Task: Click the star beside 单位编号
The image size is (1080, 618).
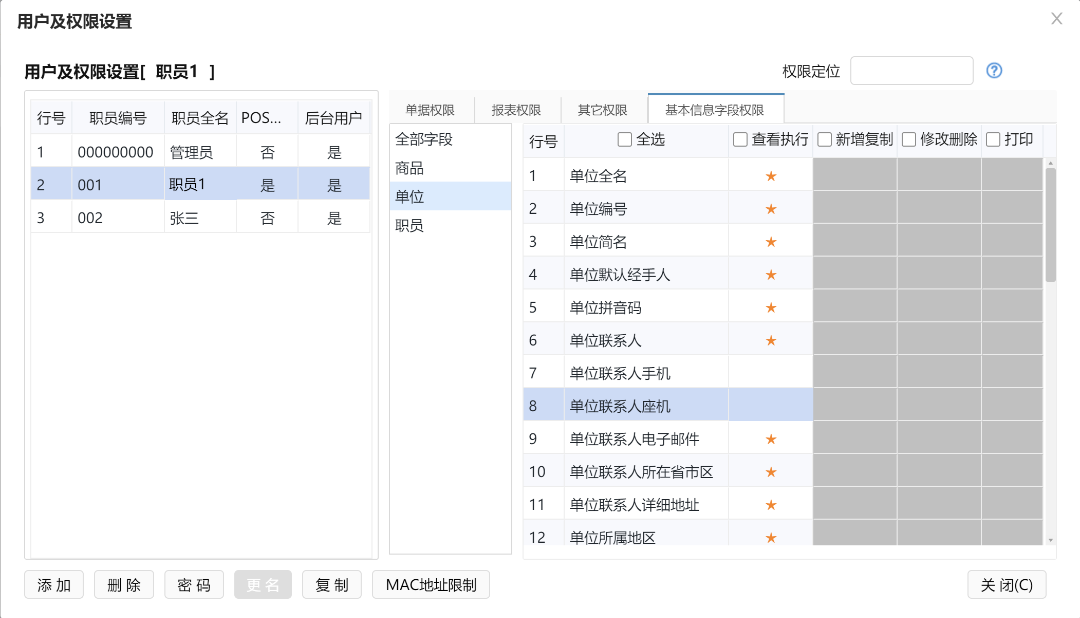Action: pos(770,208)
